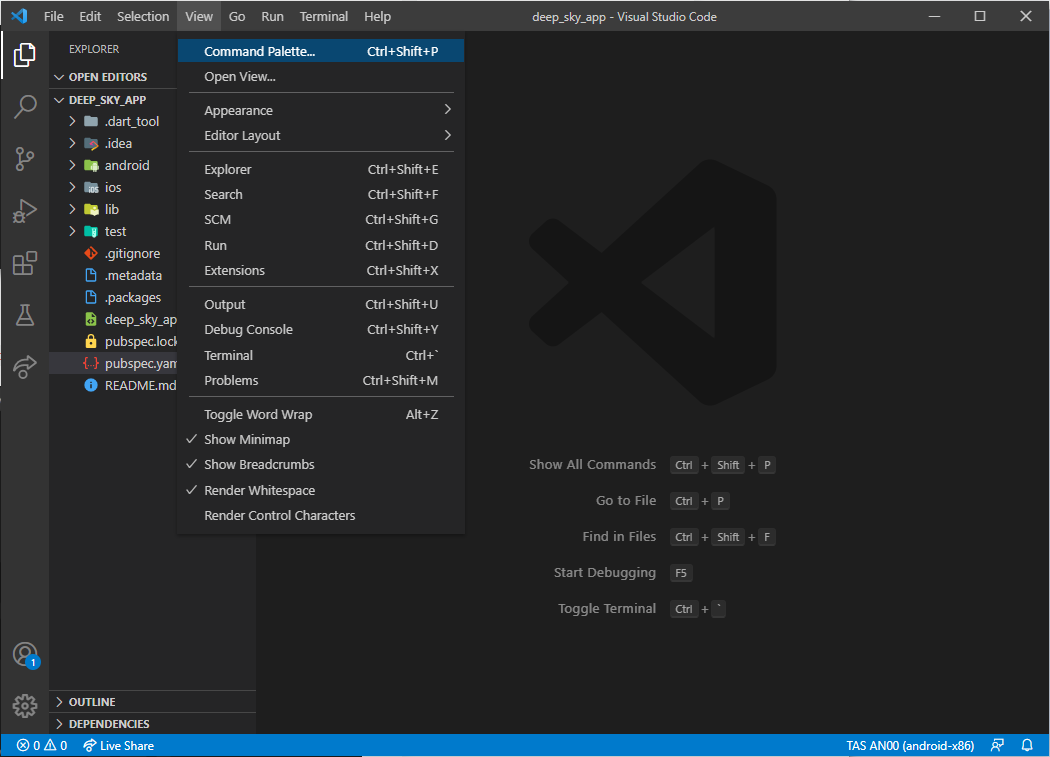Toggle Show Breadcrumbs option

point(321,465)
